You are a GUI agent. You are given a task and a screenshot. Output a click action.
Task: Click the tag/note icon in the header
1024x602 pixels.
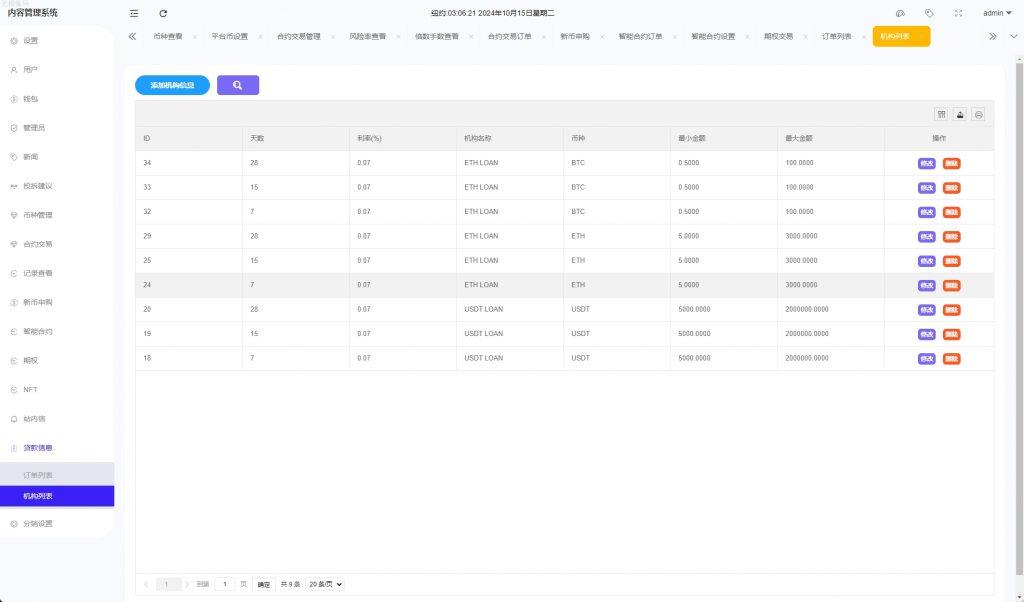929,13
